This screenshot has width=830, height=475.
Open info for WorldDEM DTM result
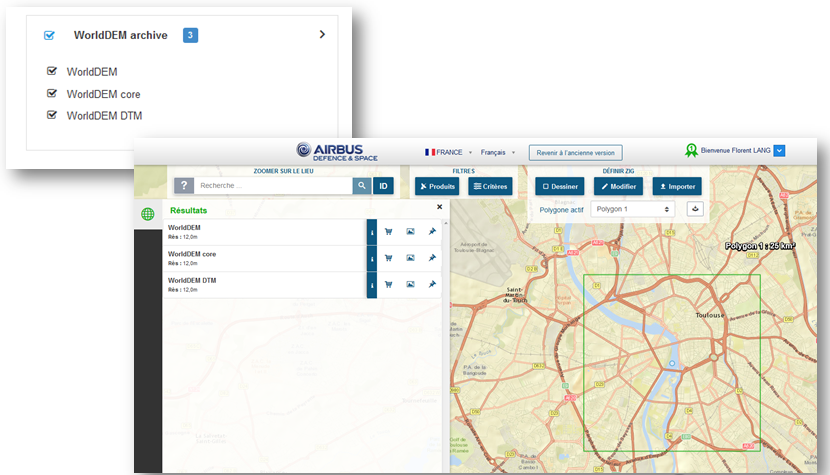pos(372,285)
